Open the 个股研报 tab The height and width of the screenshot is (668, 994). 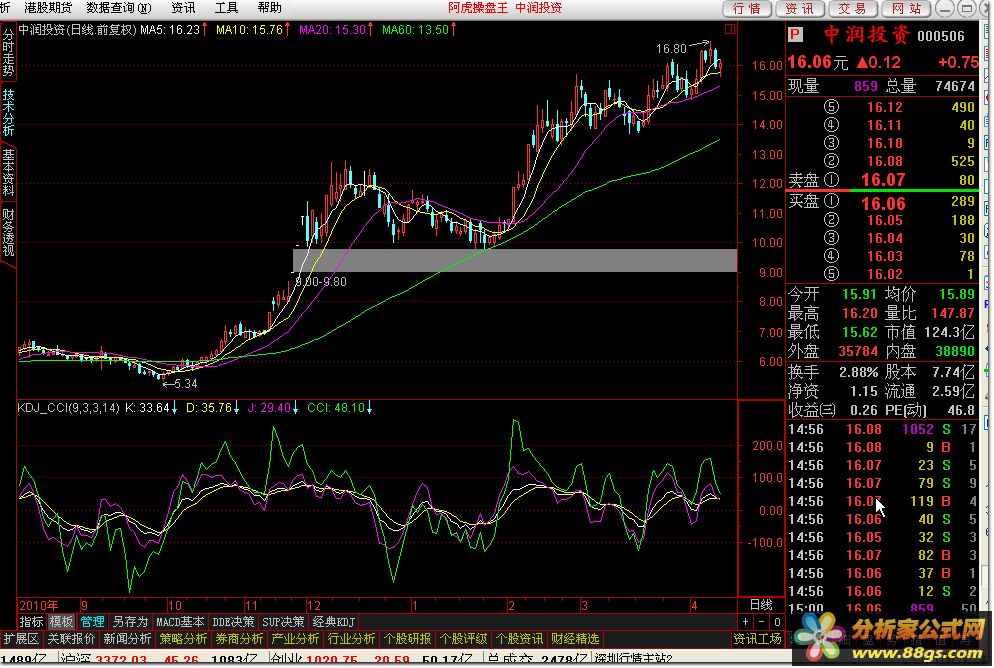click(x=407, y=638)
